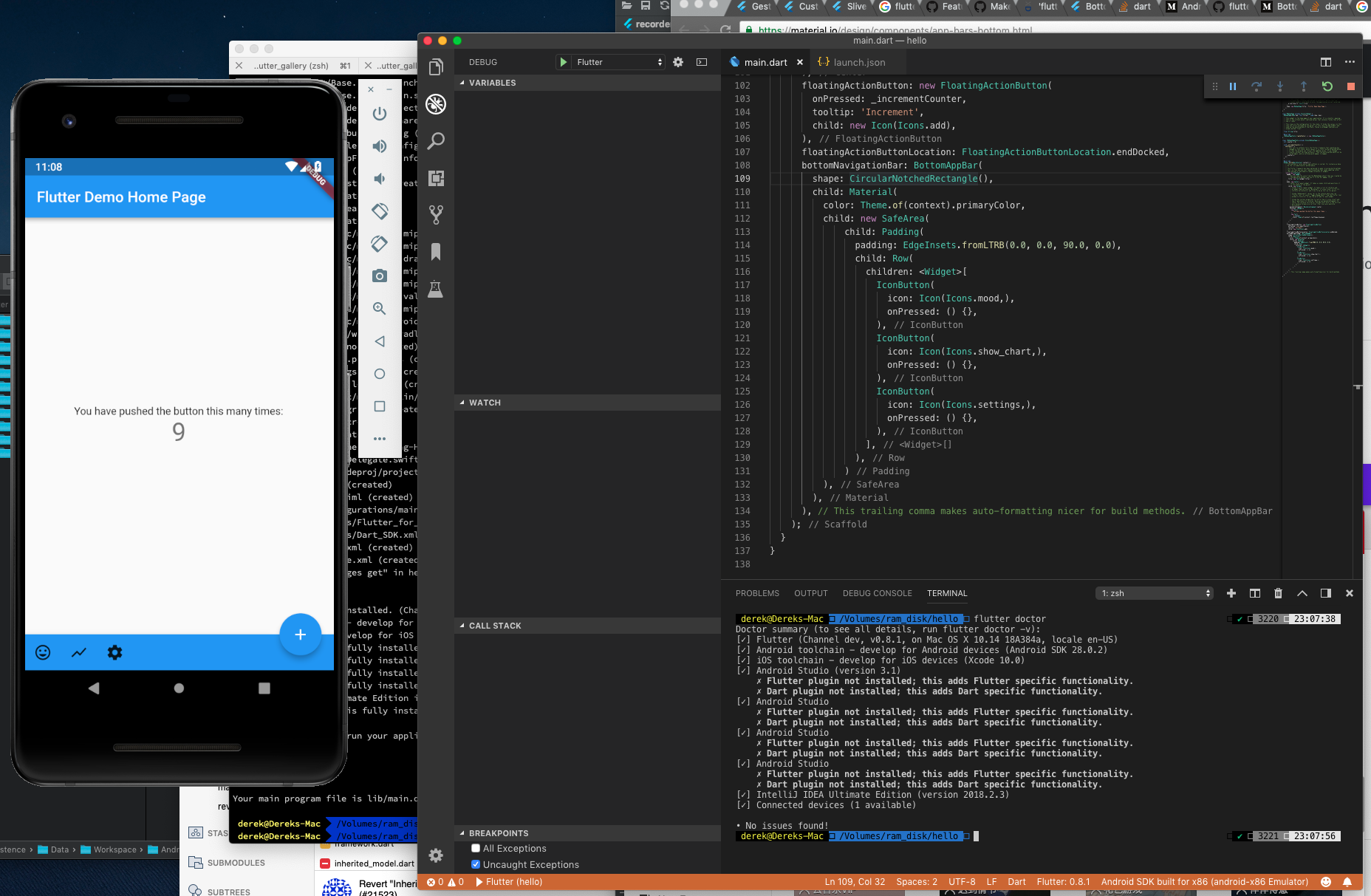
Task: Stop debugging with the red stop icon
Action: pos(1351,86)
